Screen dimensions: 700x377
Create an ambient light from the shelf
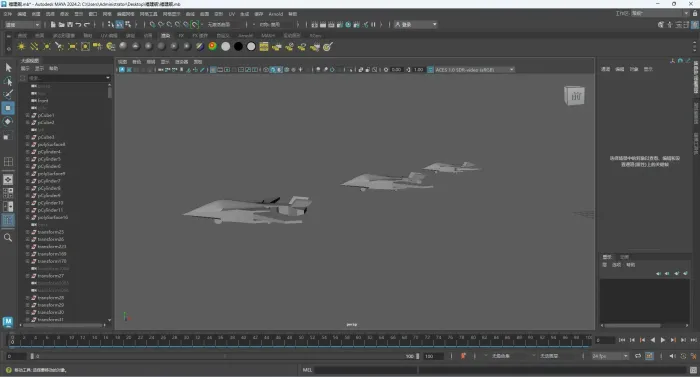21,46
